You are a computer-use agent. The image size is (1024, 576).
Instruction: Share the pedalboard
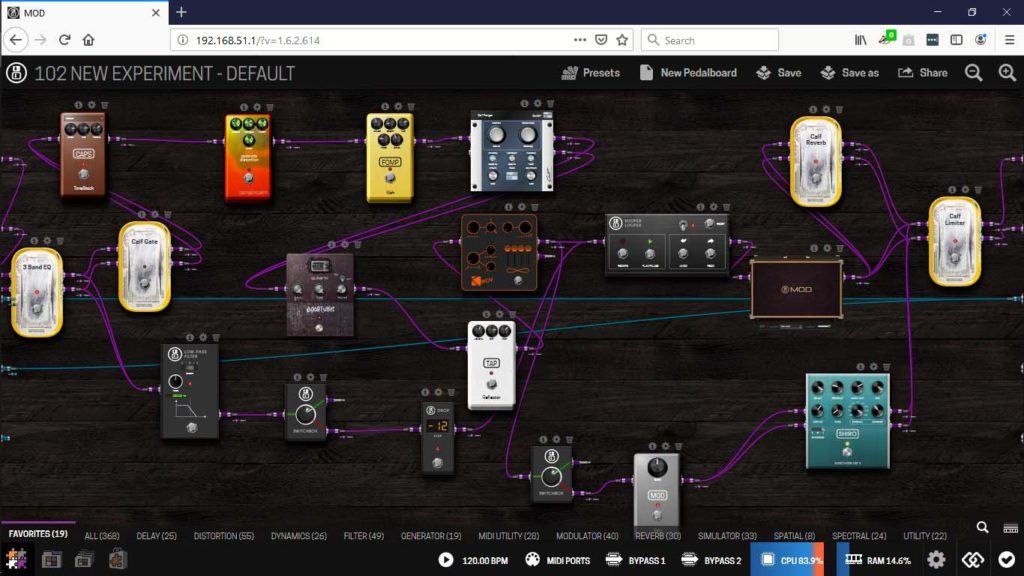click(x=923, y=73)
